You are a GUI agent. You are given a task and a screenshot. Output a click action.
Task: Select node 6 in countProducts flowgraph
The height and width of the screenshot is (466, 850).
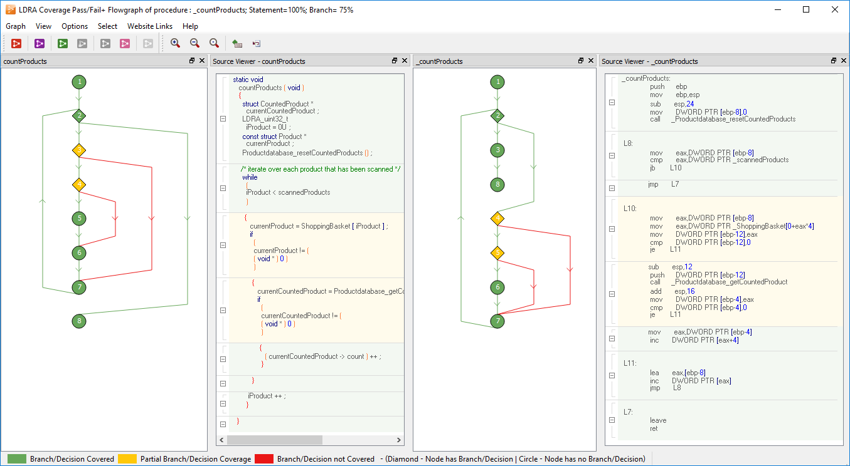(79, 253)
